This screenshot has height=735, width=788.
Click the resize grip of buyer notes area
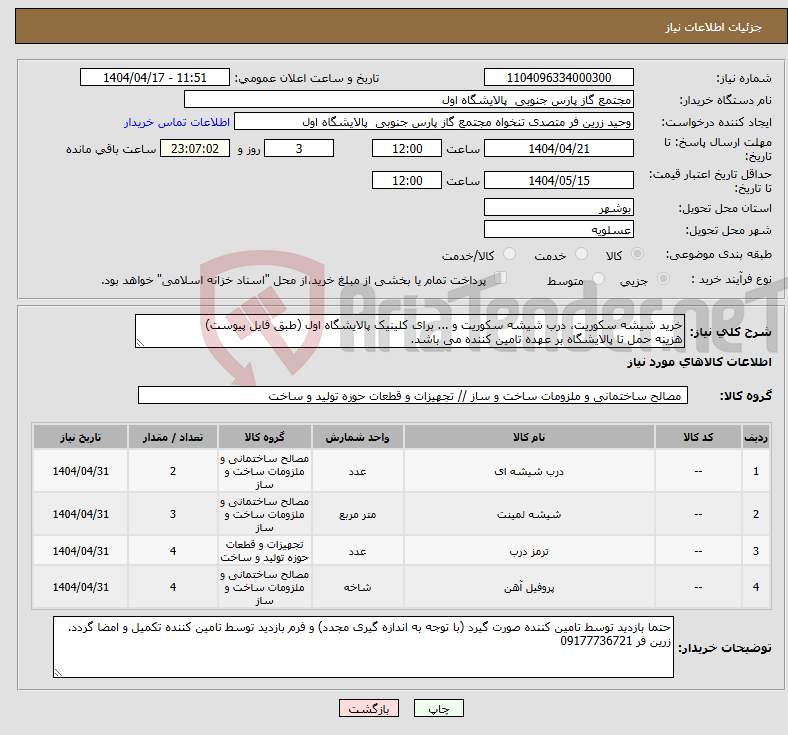(x=58, y=673)
